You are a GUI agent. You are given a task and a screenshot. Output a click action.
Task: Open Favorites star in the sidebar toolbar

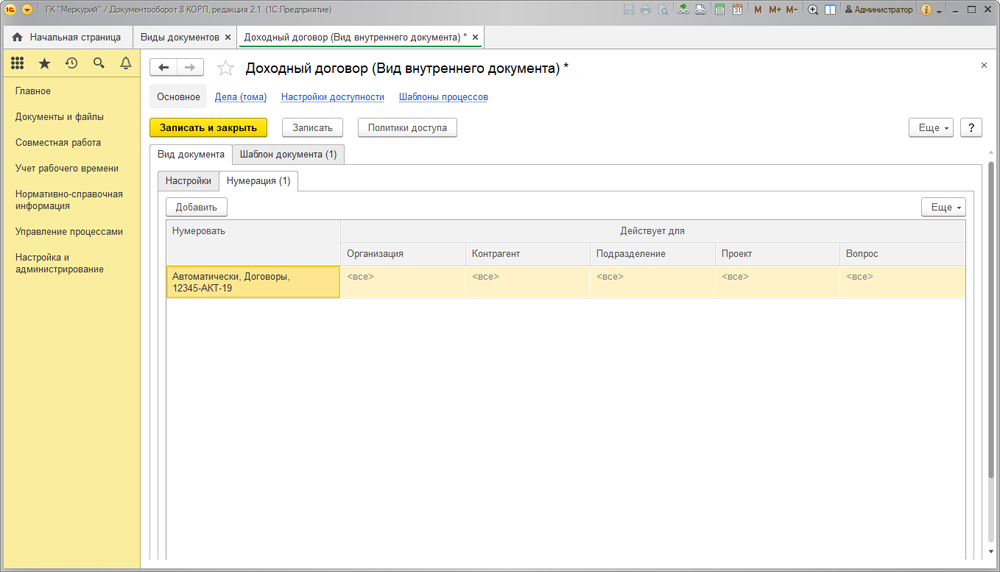(x=44, y=63)
